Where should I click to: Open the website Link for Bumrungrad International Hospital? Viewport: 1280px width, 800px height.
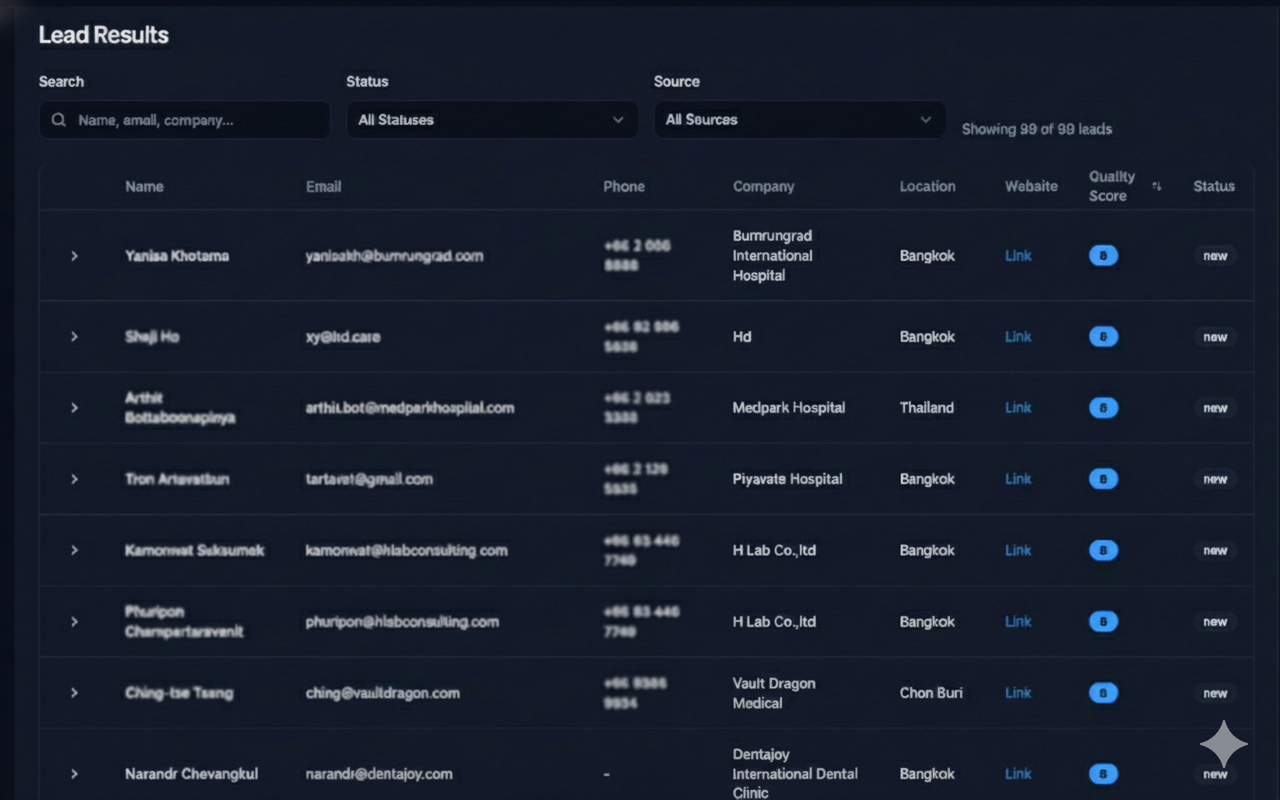[x=1017, y=255]
